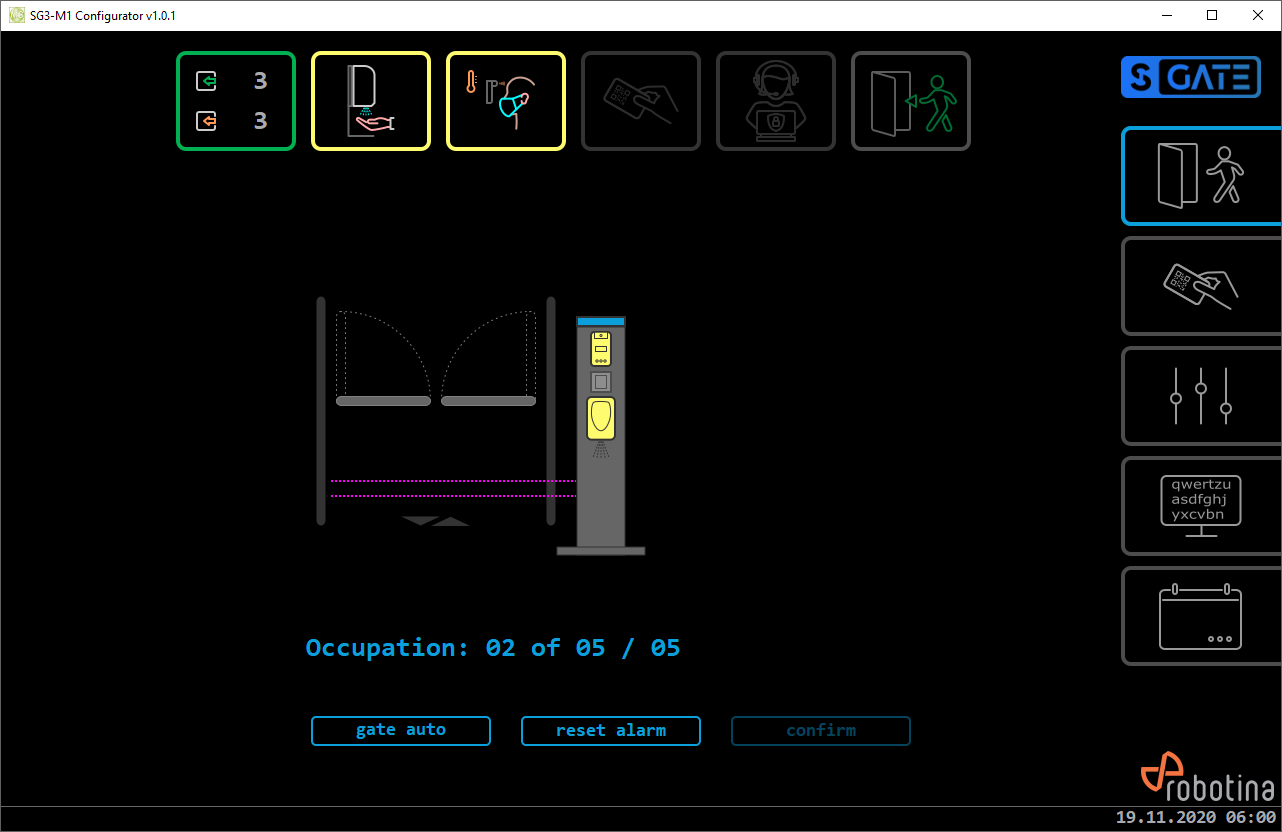Click the Occupation counter text

(x=493, y=648)
